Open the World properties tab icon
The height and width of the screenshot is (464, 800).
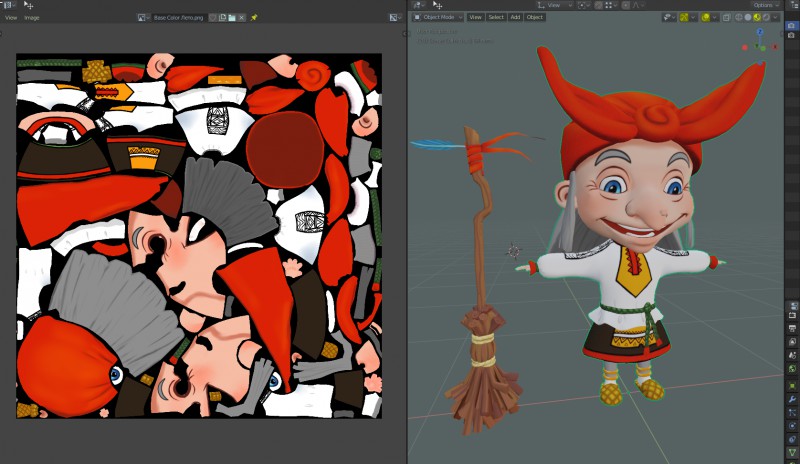(792, 368)
